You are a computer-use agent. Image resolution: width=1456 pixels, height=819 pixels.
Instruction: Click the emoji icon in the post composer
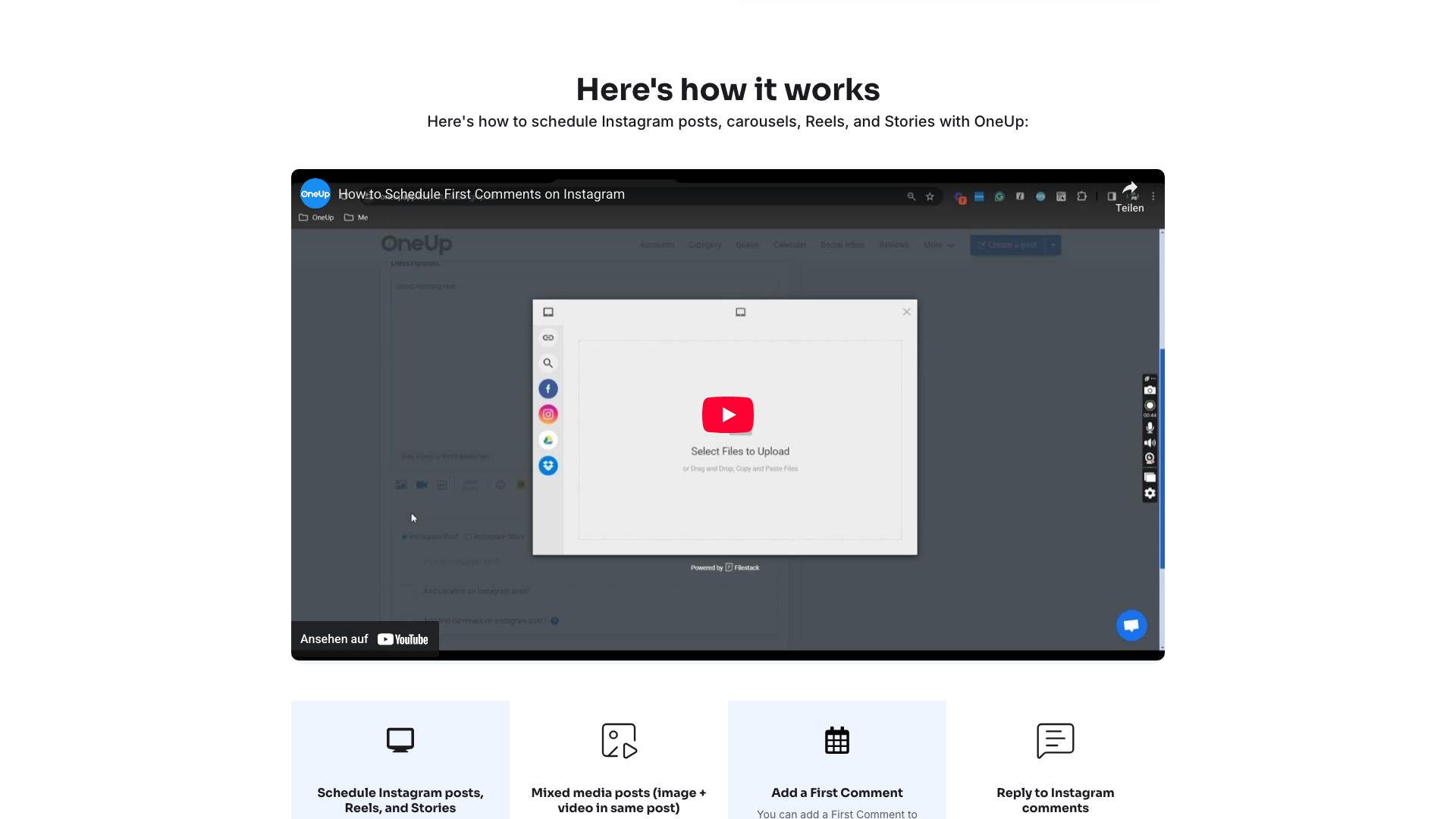(500, 485)
